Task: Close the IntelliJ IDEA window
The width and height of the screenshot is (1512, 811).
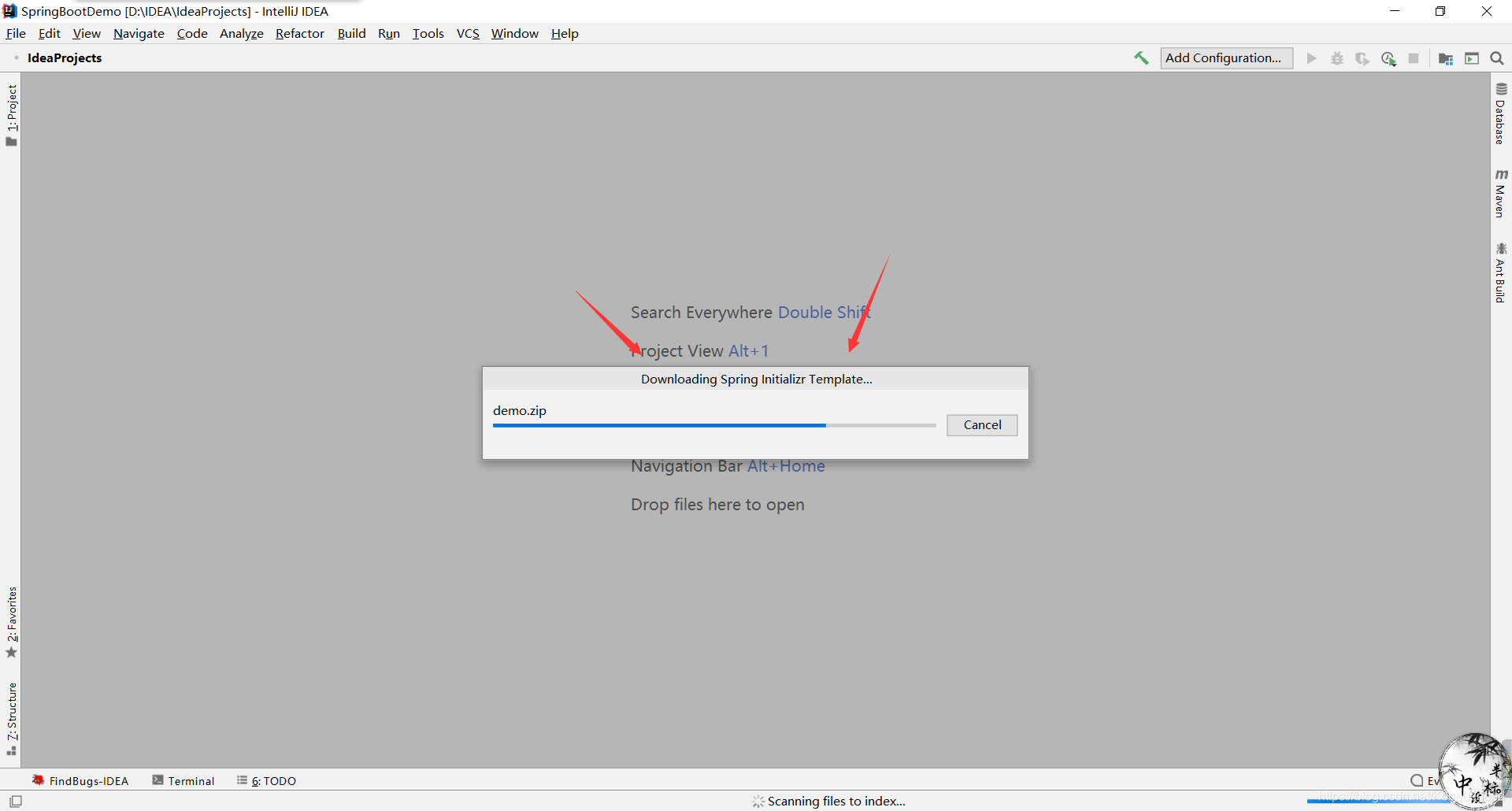Action: [1487, 11]
